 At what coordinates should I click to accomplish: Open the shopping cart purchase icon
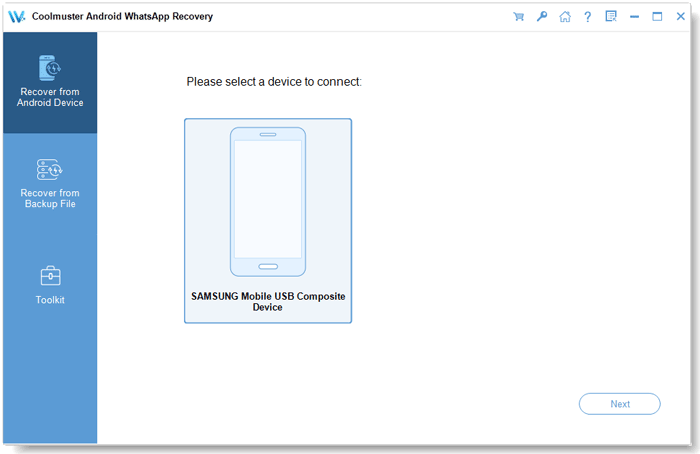519,17
